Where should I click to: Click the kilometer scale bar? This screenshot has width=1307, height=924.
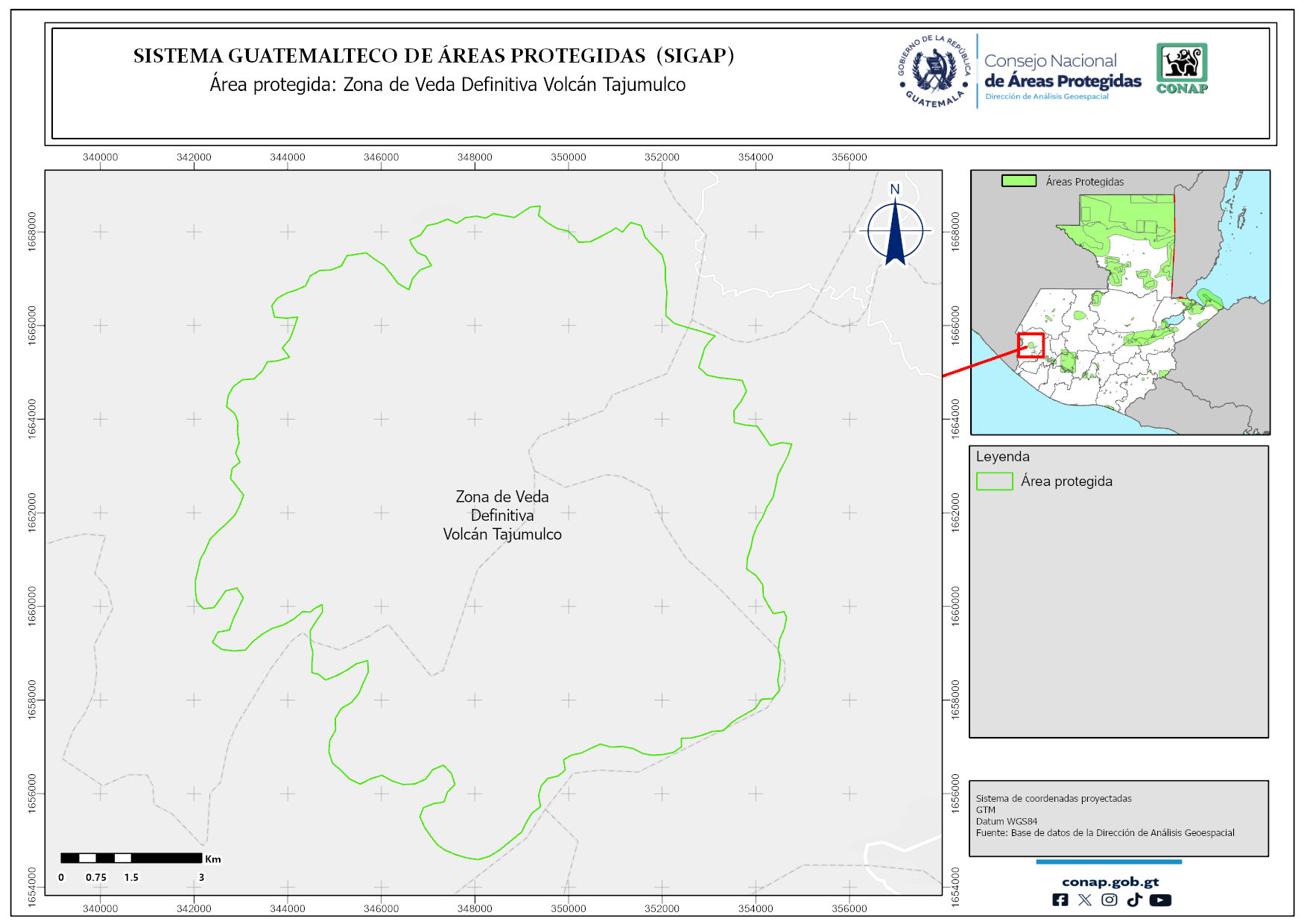click(131, 858)
